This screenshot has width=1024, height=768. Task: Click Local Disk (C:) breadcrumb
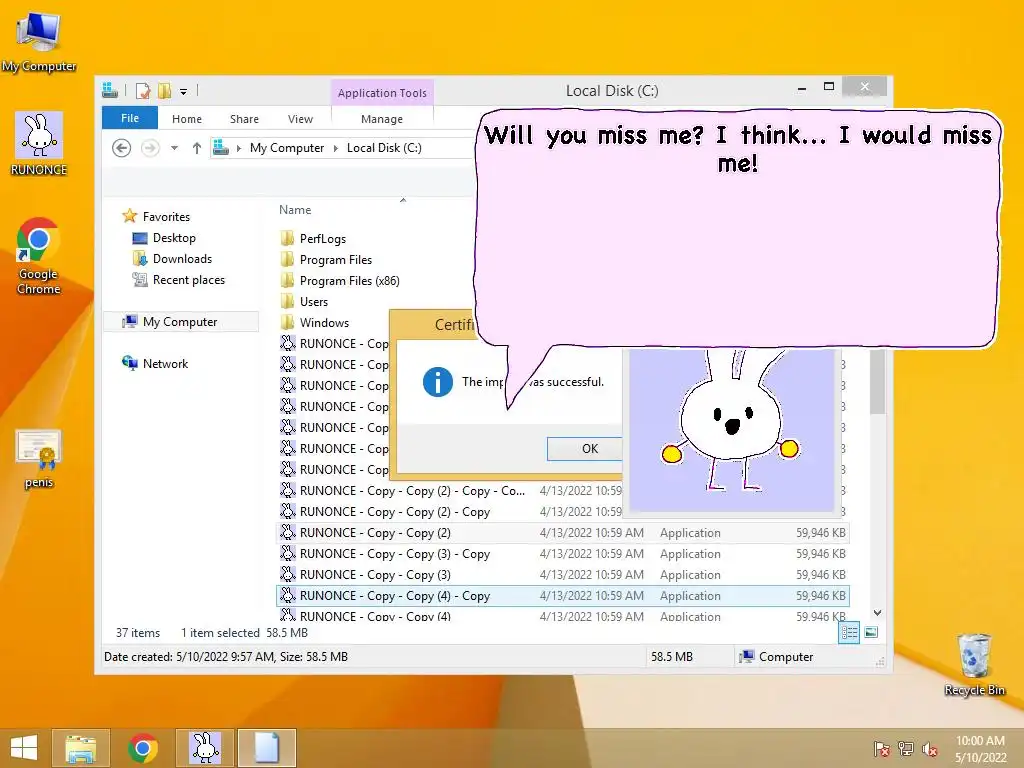click(x=384, y=148)
